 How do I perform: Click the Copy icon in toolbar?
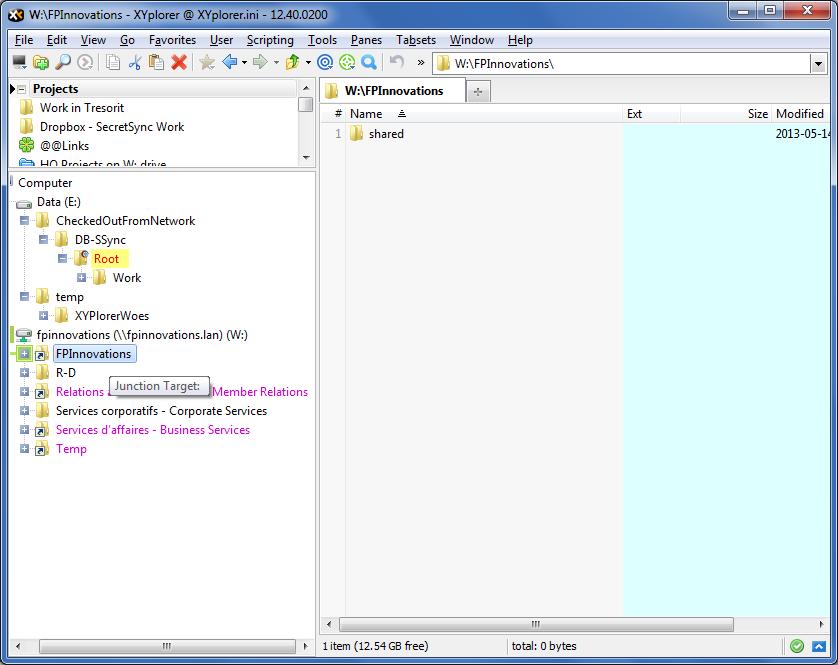click(x=113, y=63)
